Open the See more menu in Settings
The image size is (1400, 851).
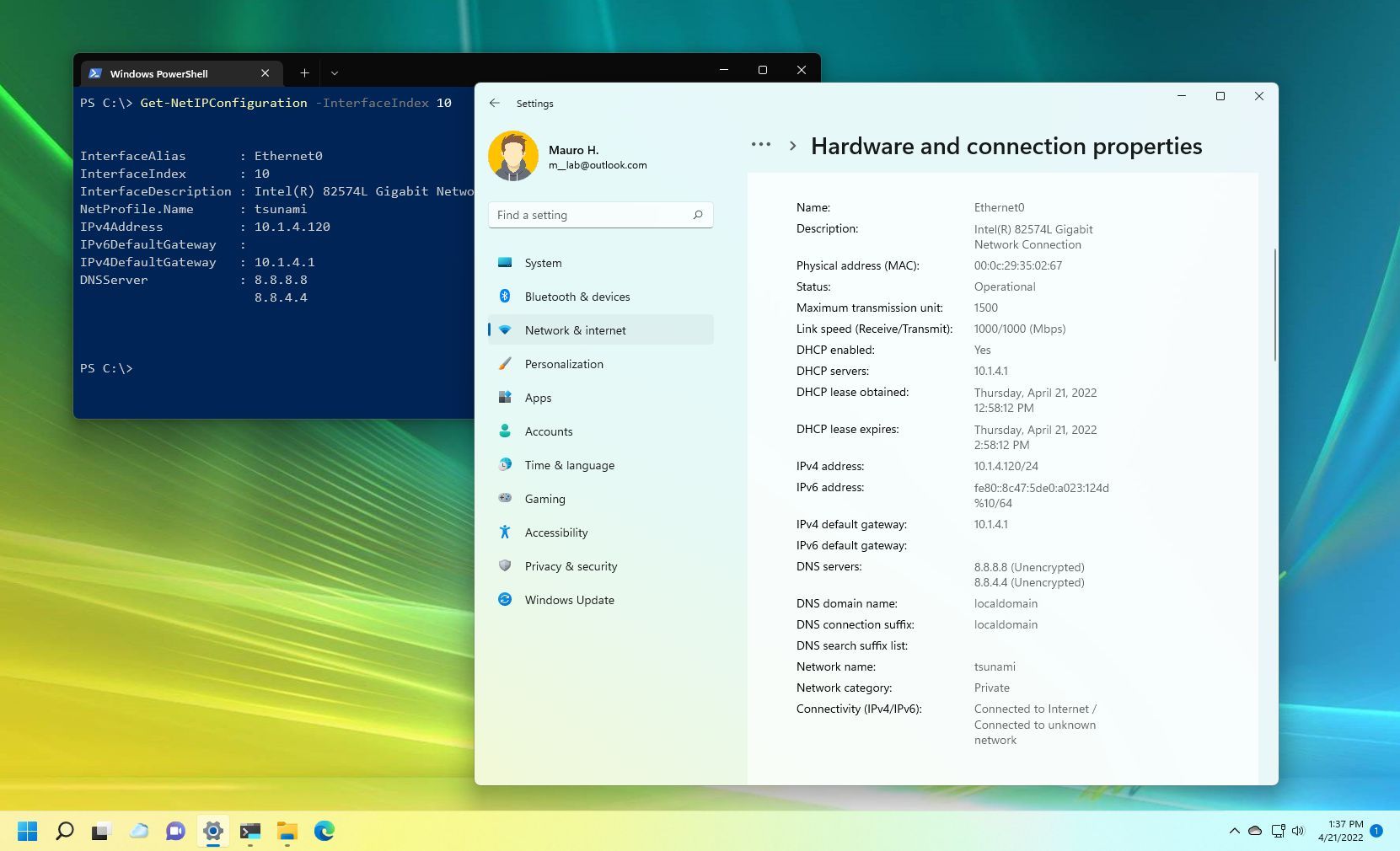[760, 144]
